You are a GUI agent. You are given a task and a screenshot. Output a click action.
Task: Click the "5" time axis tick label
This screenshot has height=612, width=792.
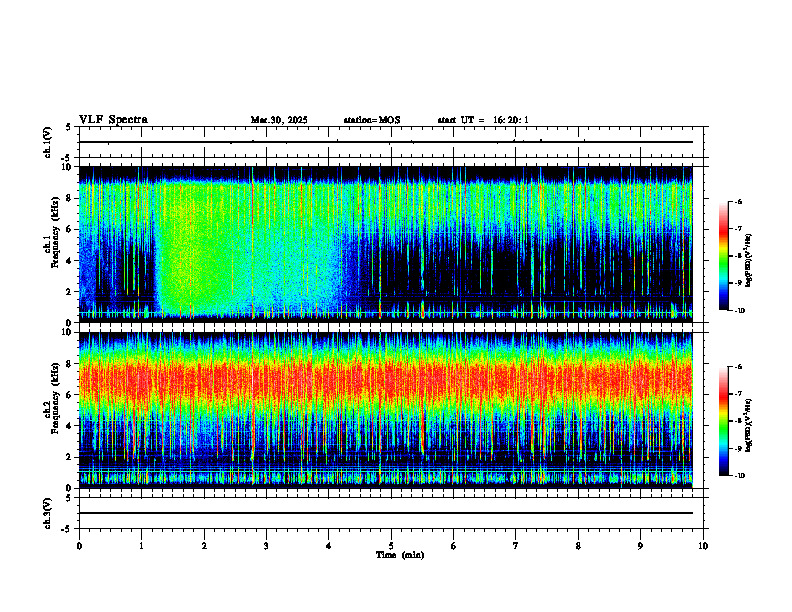(391, 546)
